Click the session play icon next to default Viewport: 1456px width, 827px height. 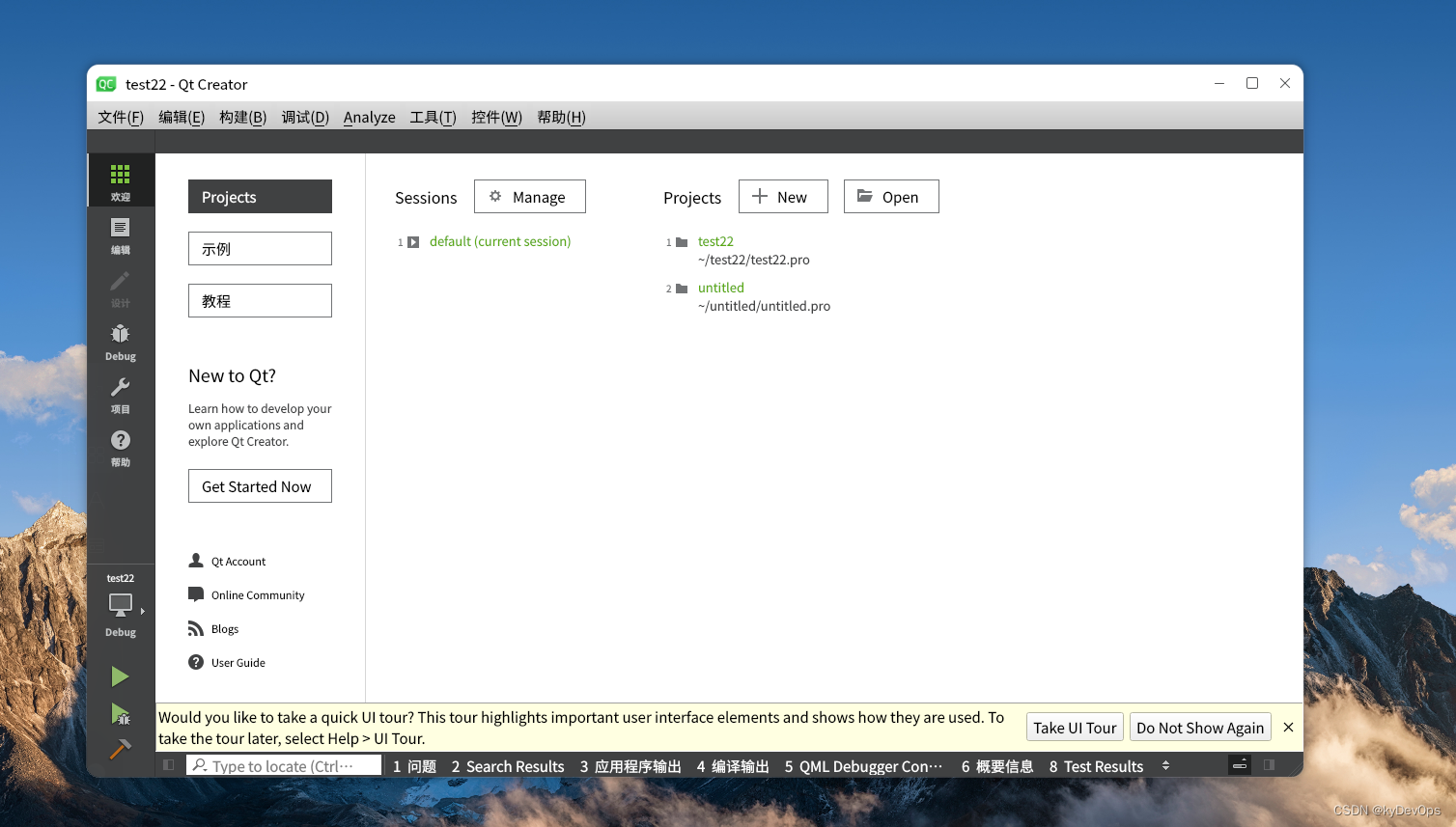(x=413, y=242)
